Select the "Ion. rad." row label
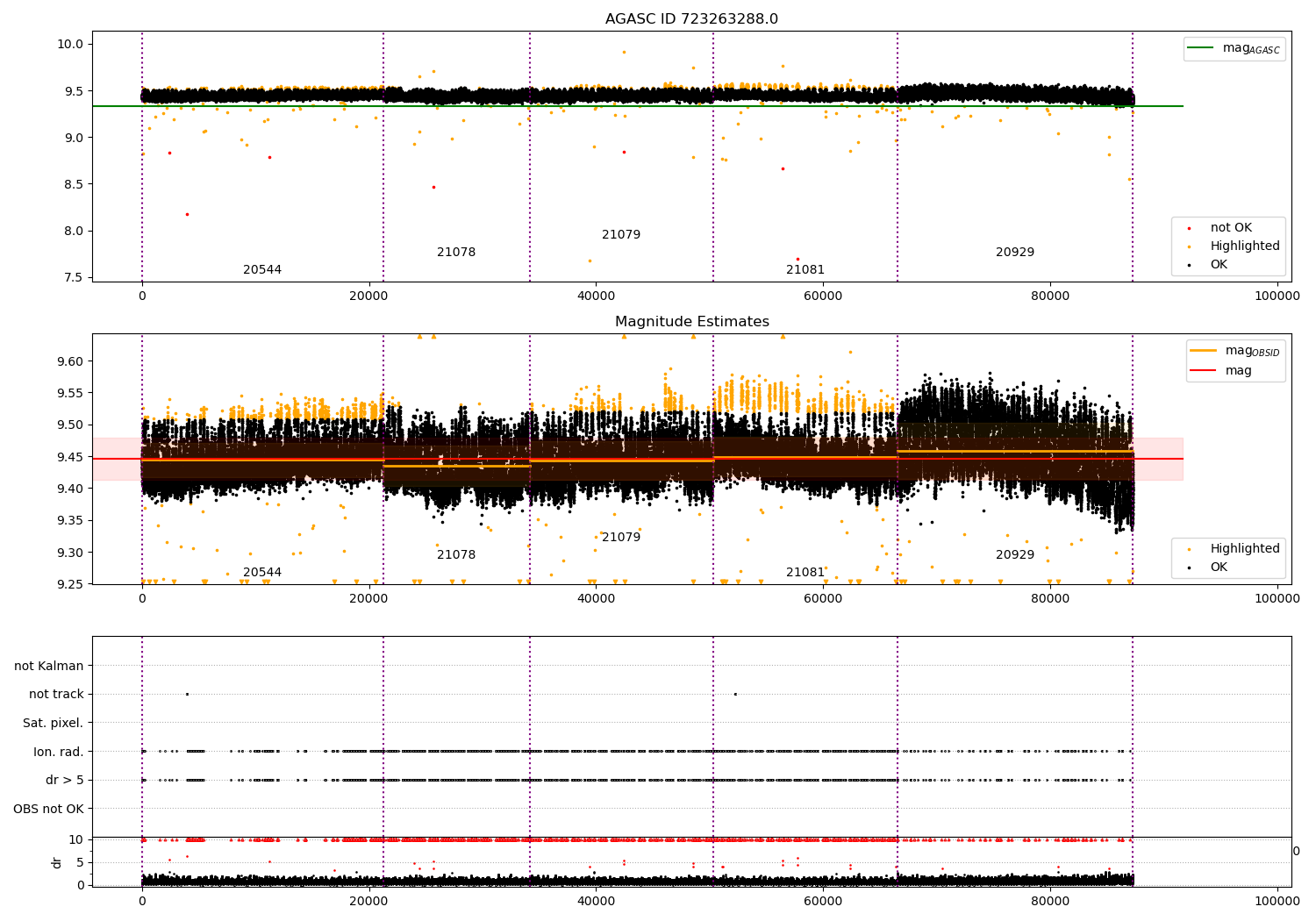Viewport: 1316px width, 921px height. (x=59, y=752)
